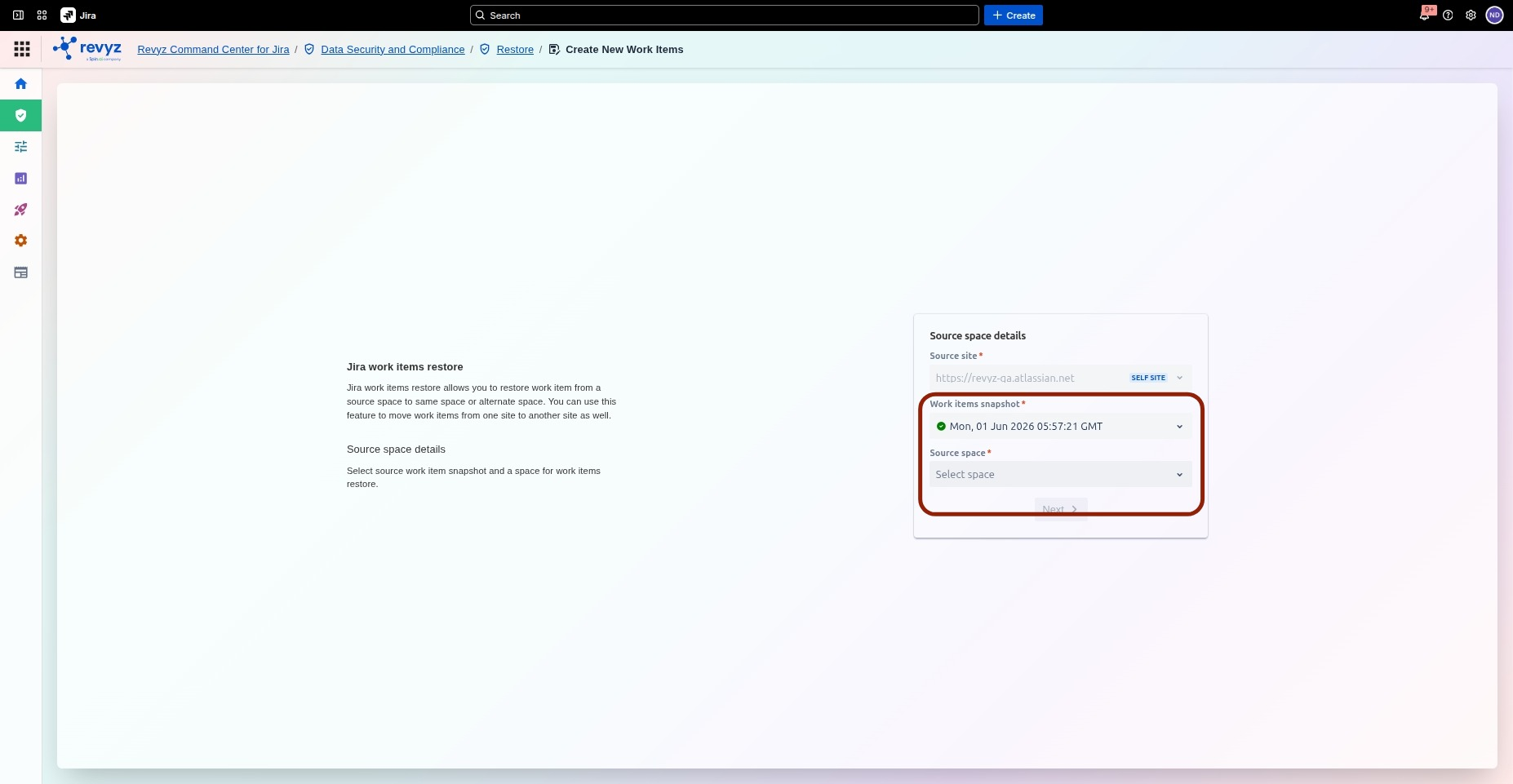Go to Revyz Command Center for Jira link
This screenshot has height=784, width=1513.
click(x=213, y=50)
